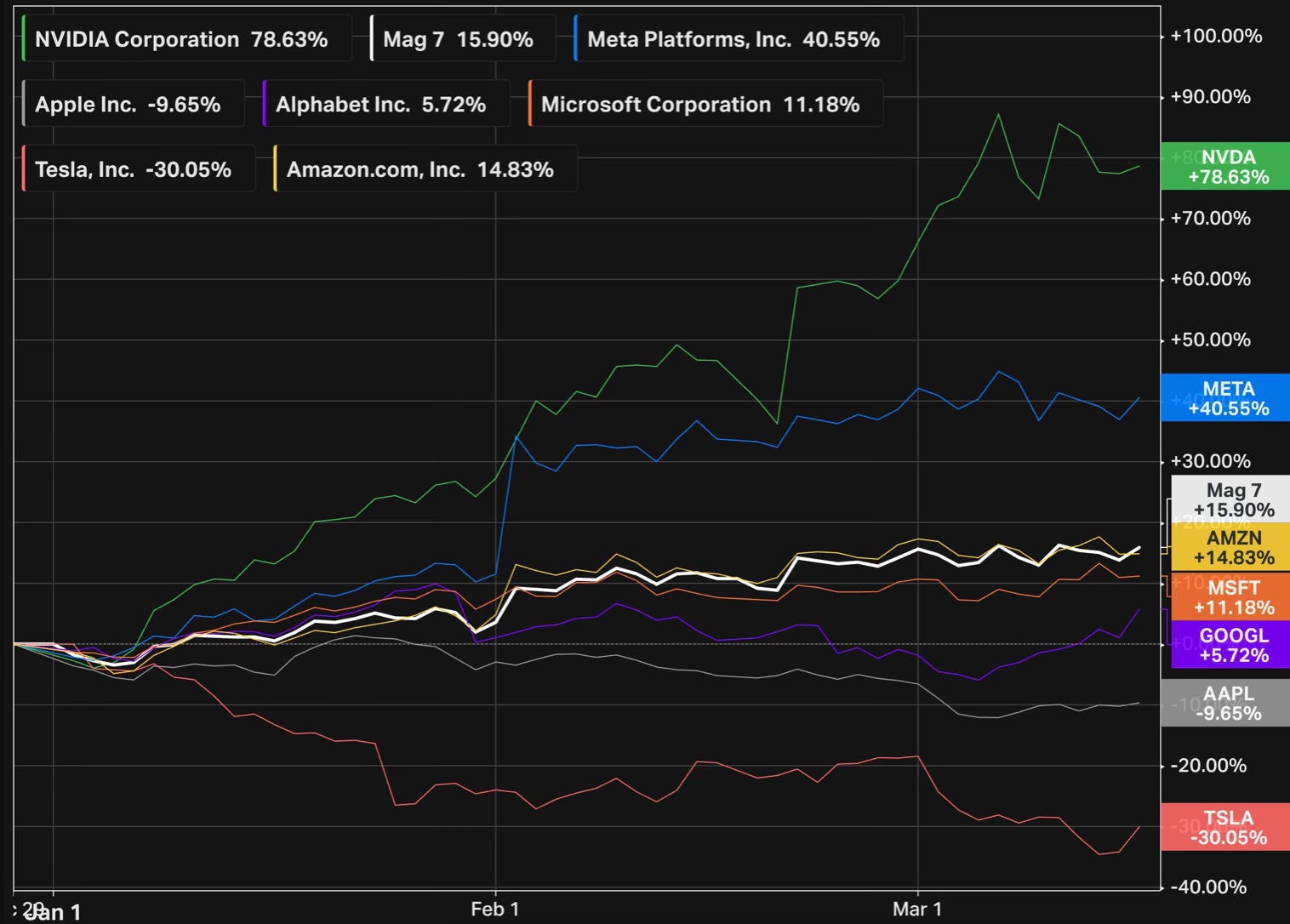Viewport: 1290px width, 924px height.
Task: Click the -20.00% axis label
Action: tap(1208, 765)
